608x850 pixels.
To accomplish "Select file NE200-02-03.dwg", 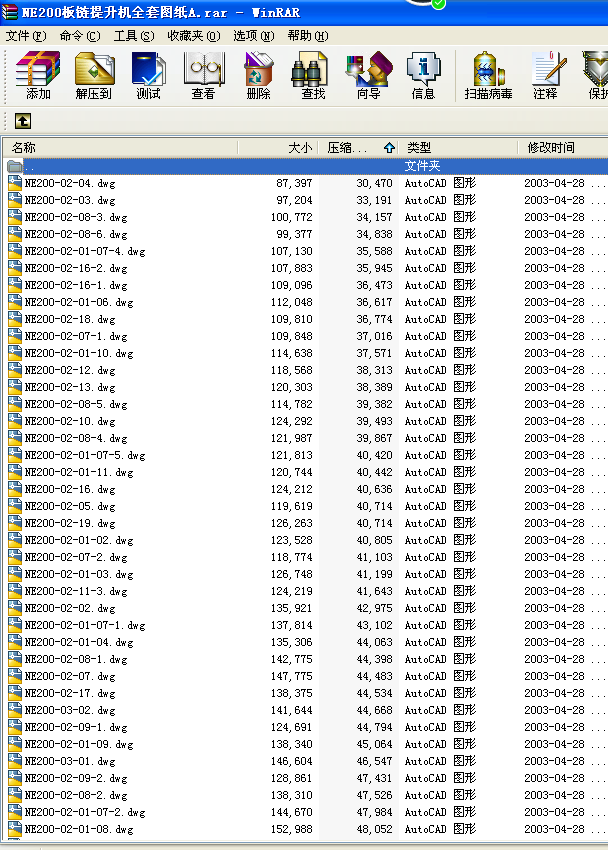I will click(x=70, y=200).
